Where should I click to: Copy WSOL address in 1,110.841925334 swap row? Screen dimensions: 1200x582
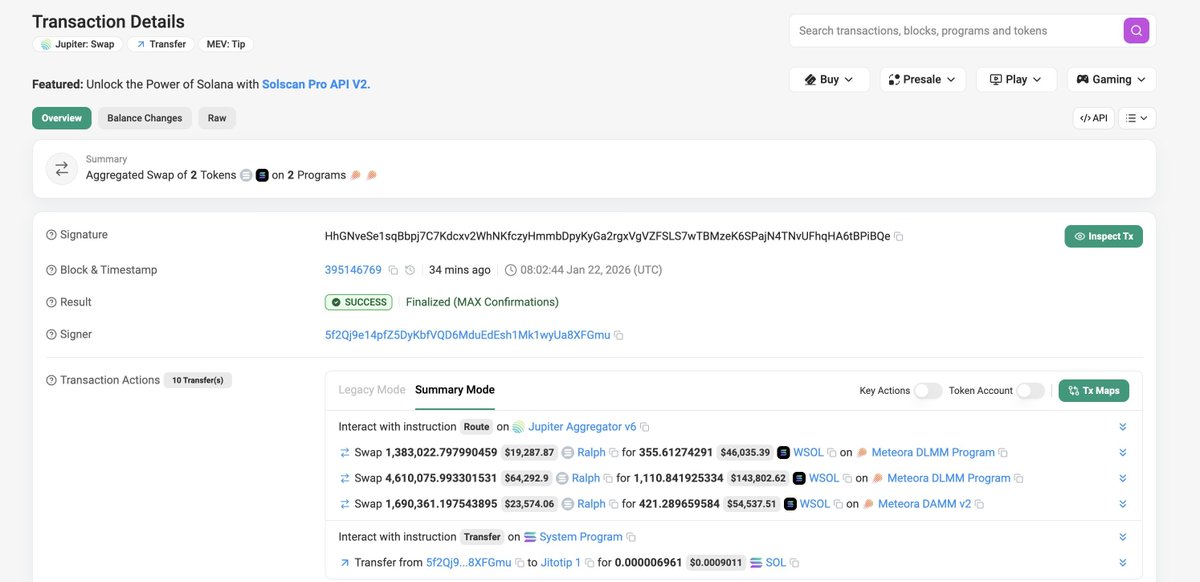pyautogui.click(x=847, y=479)
